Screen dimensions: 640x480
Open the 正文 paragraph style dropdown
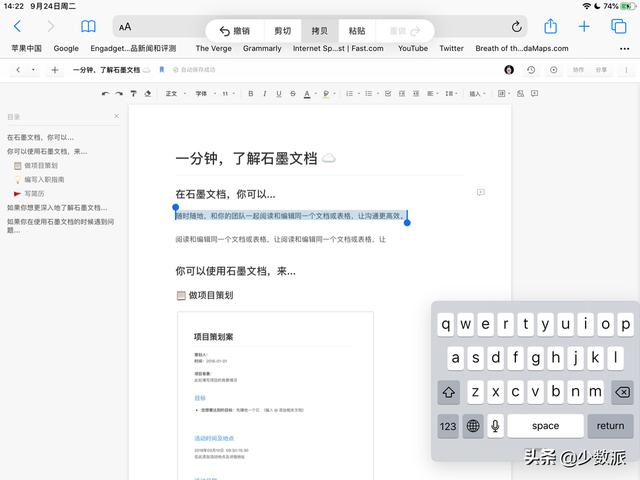pos(176,93)
